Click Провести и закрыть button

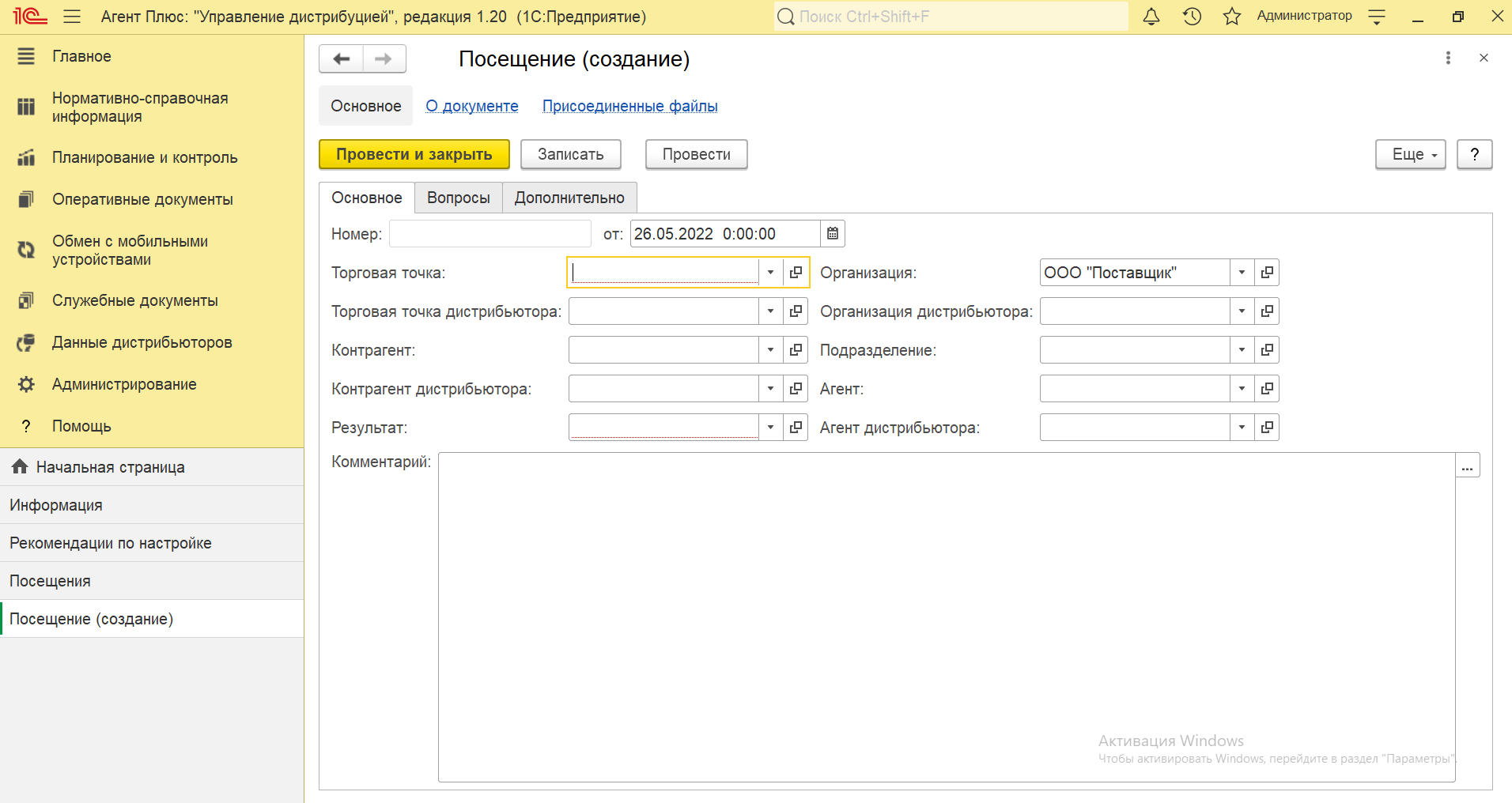pyautogui.click(x=414, y=154)
